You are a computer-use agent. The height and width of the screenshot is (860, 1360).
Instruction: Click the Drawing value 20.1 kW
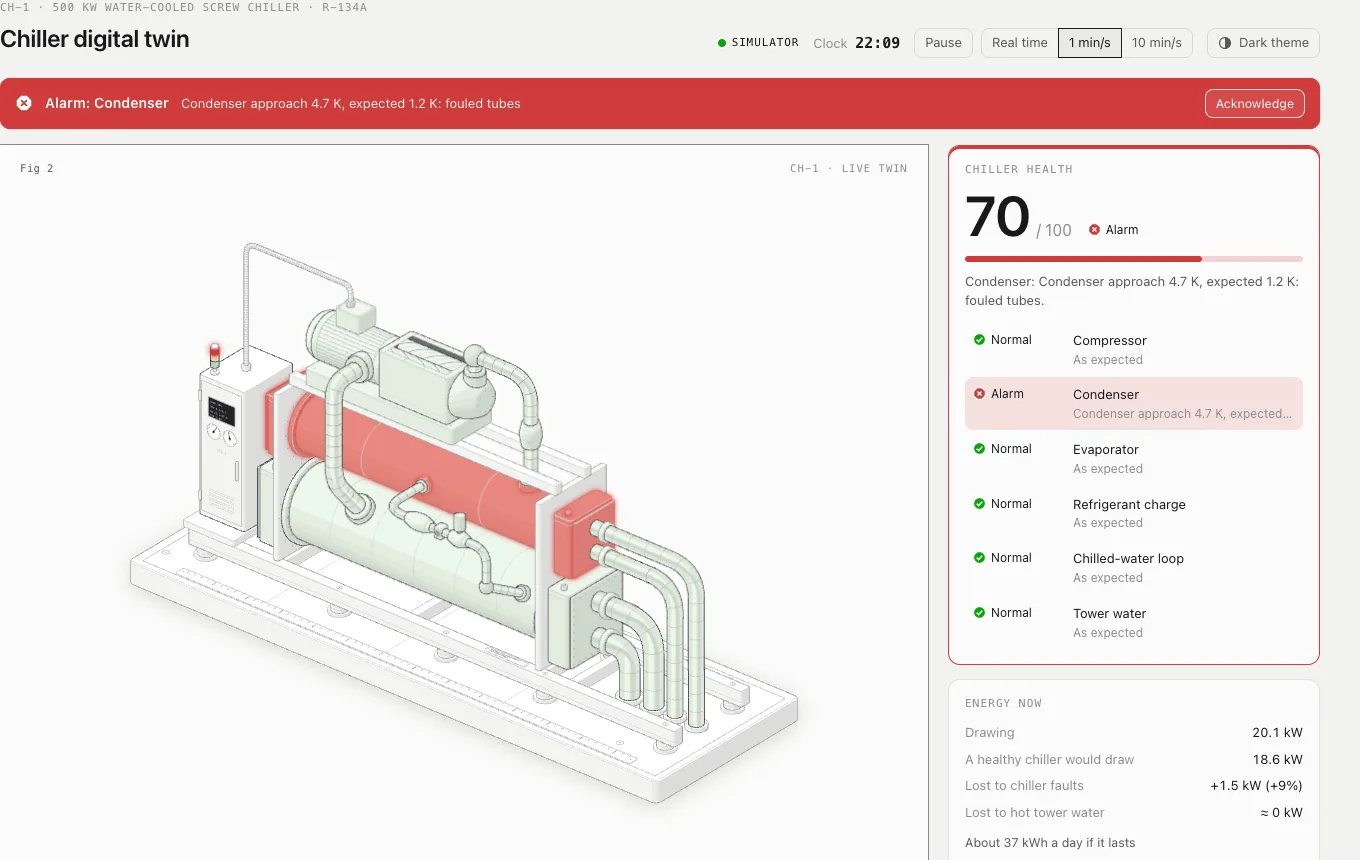1277,733
